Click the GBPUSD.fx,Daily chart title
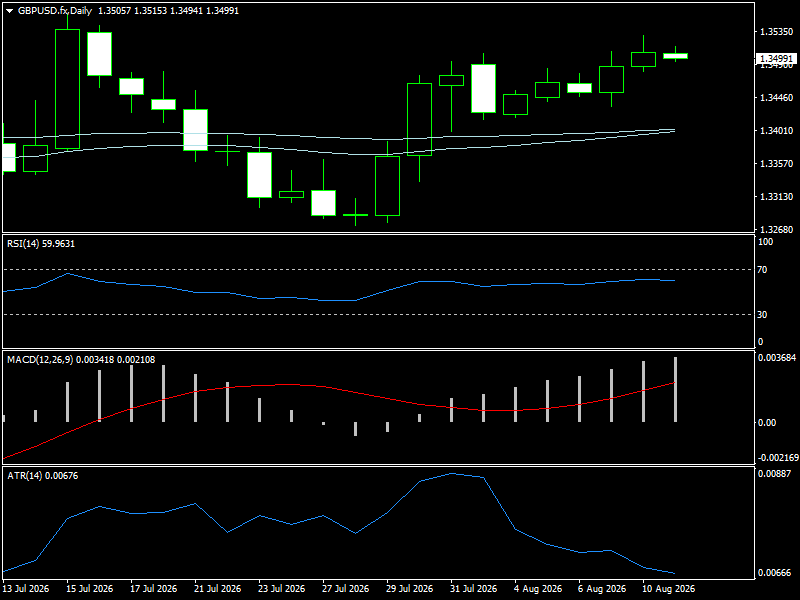 pyautogui.click(x=55, y=11)
